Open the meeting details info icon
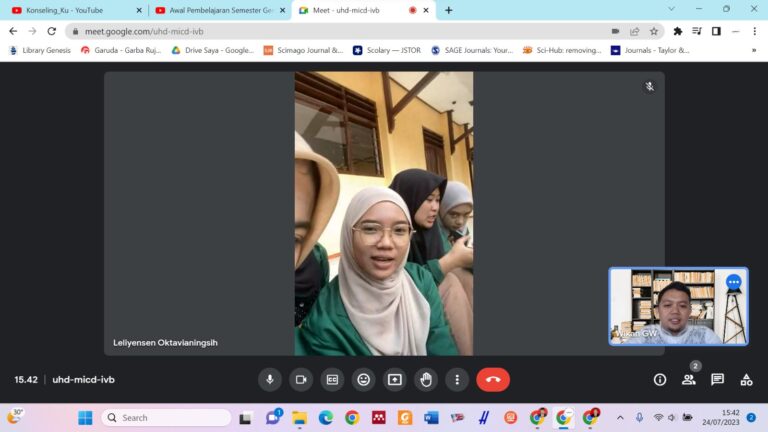The image size is (768, 432). click(660, 380)
